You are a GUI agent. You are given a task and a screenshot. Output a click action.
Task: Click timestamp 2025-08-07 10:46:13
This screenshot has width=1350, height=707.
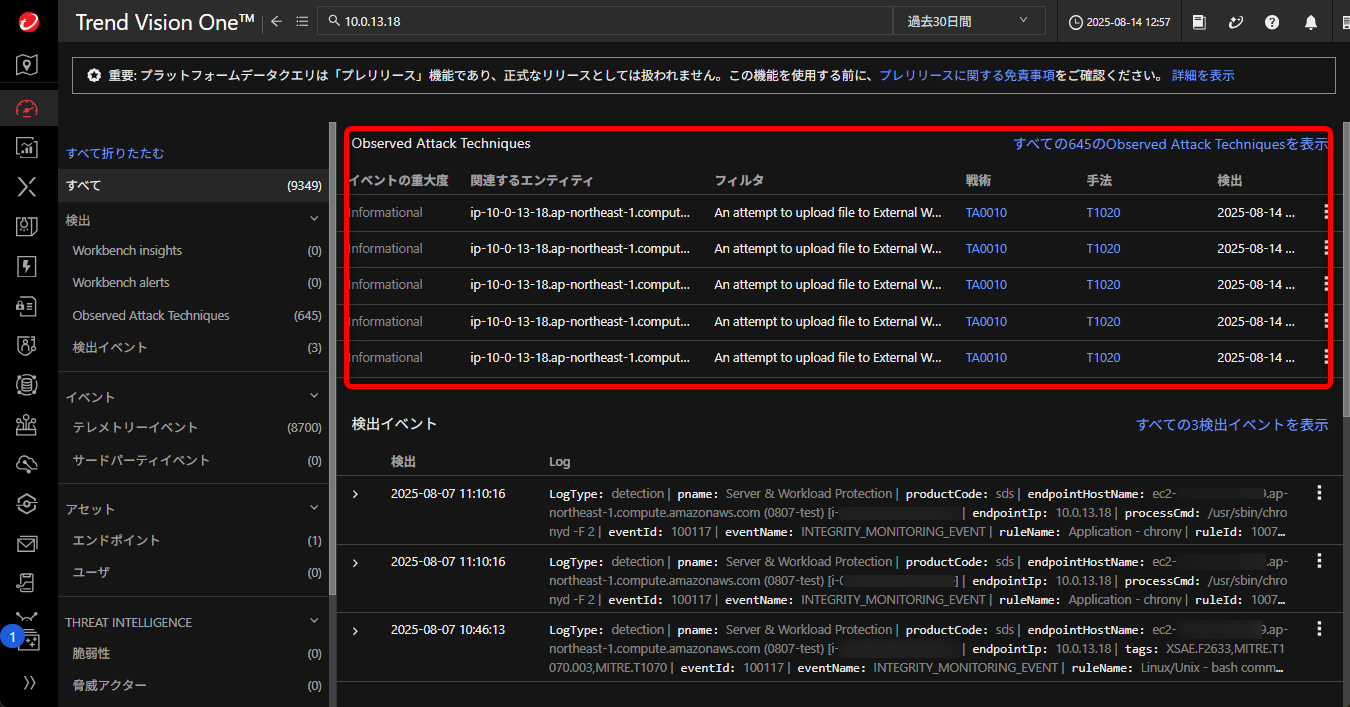click(448, 630)
